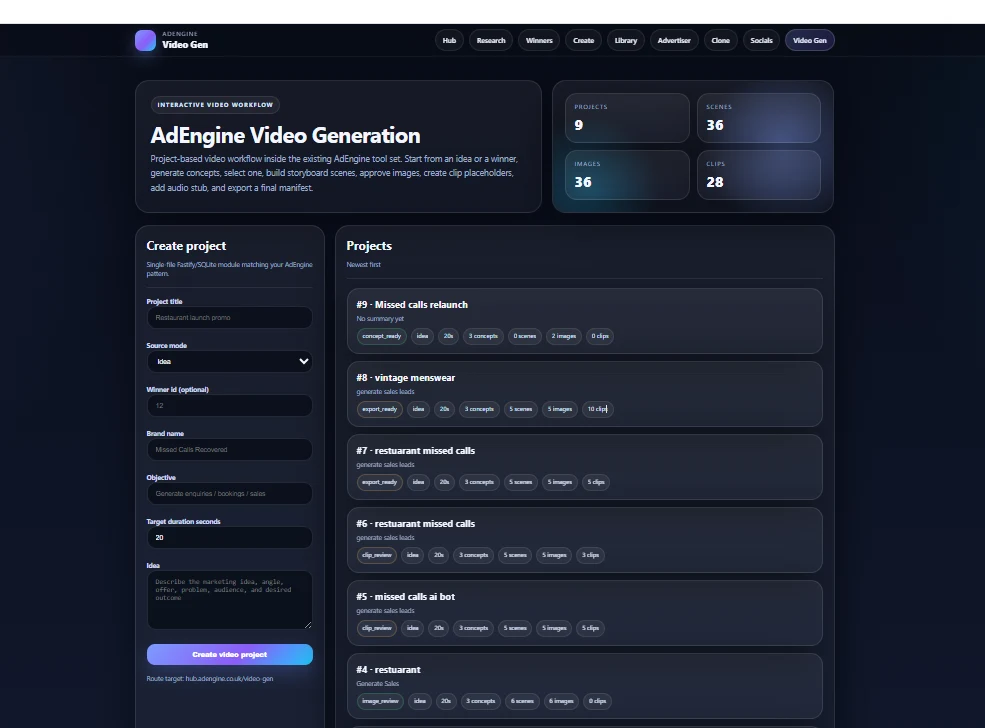The width and height of the screenshot is (985, 728).
Task: Open project #8 vintage menswear
Action: 584,394
